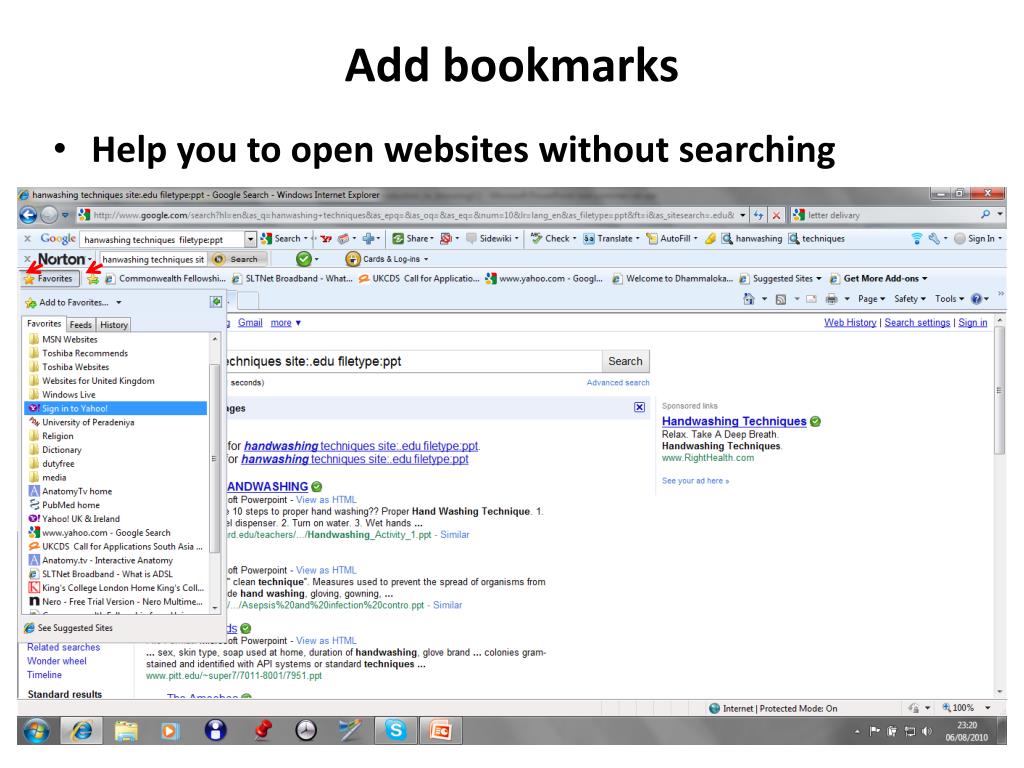Click the volume speaker tray icon
Screen dimensions: 1024x768
(926, 731)
